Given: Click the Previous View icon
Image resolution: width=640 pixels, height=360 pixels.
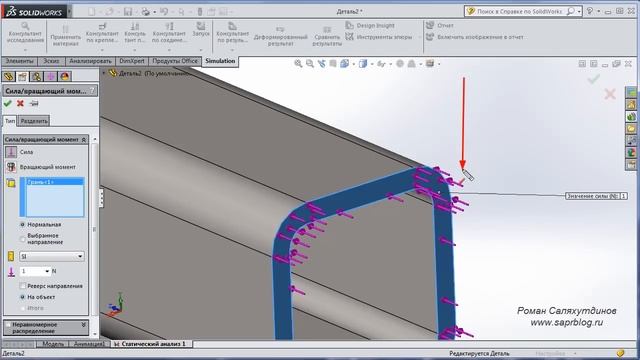Looking at the screenshot, I should 322,64.
